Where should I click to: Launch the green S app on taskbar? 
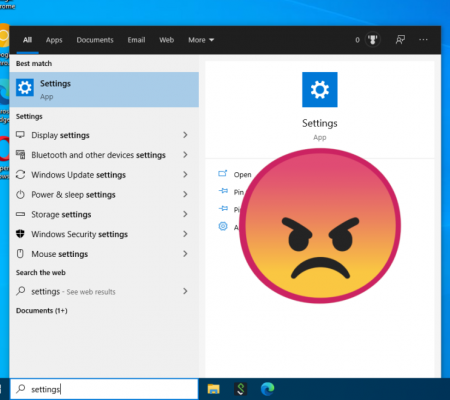point(241,389)
